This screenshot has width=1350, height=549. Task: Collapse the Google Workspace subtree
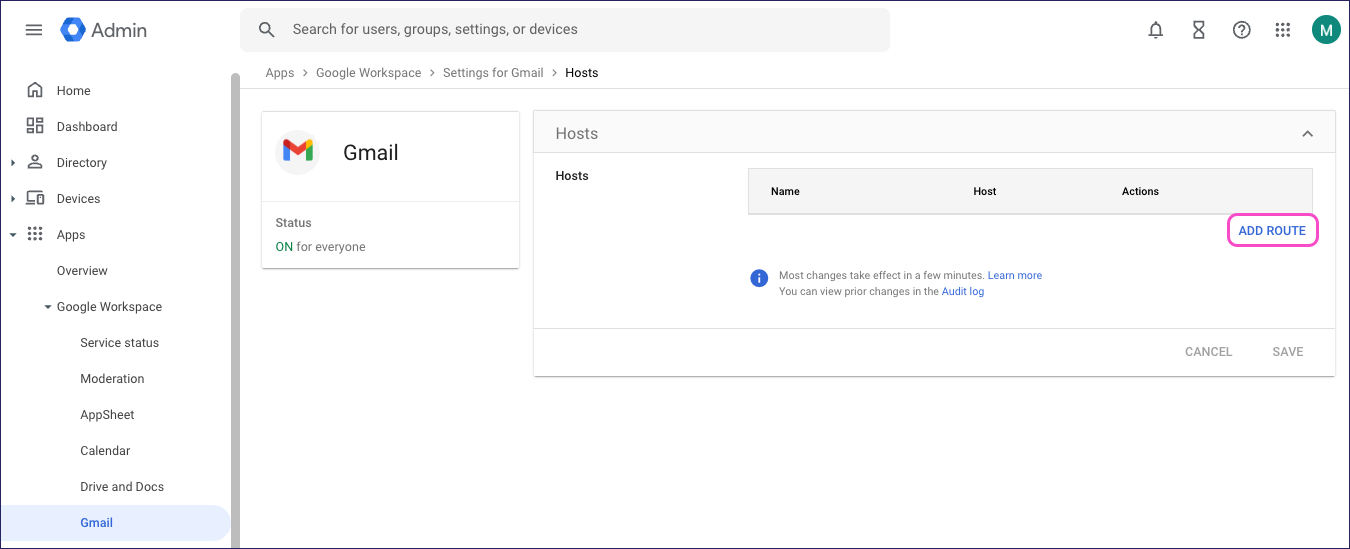point(48,307)
